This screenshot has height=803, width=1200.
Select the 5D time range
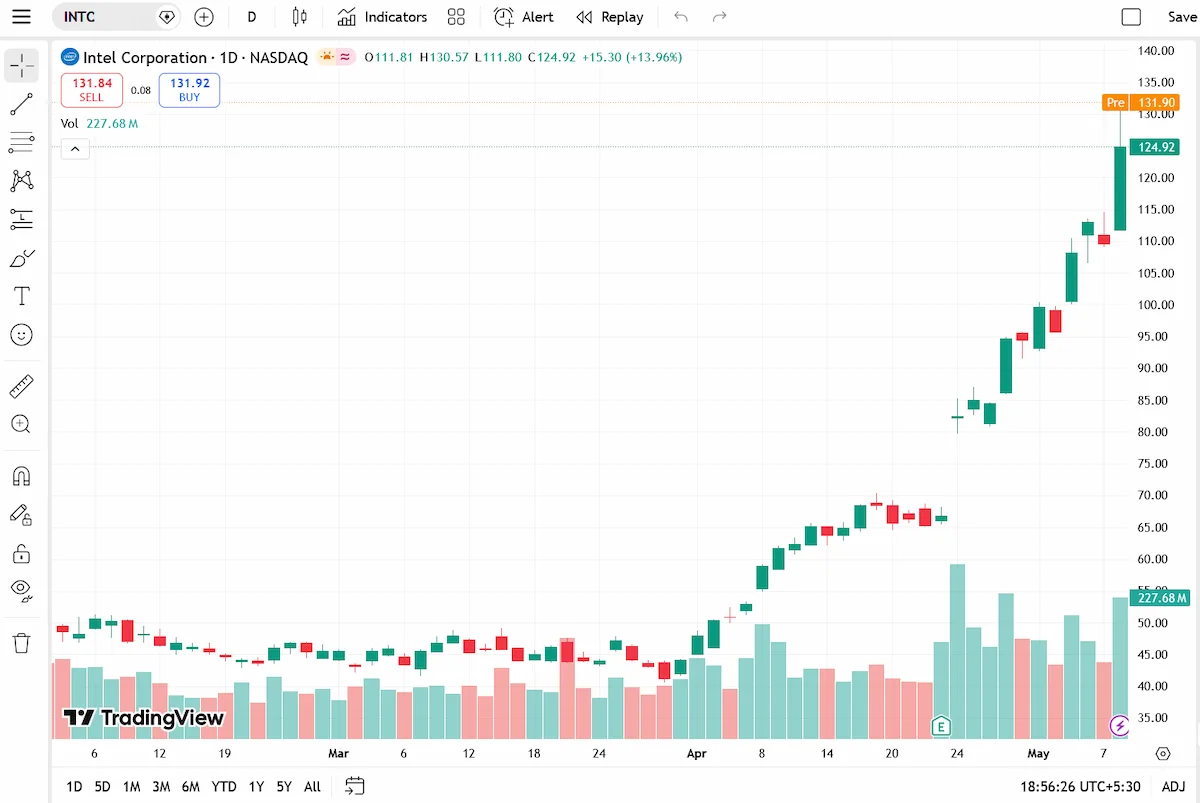point(102,786)
